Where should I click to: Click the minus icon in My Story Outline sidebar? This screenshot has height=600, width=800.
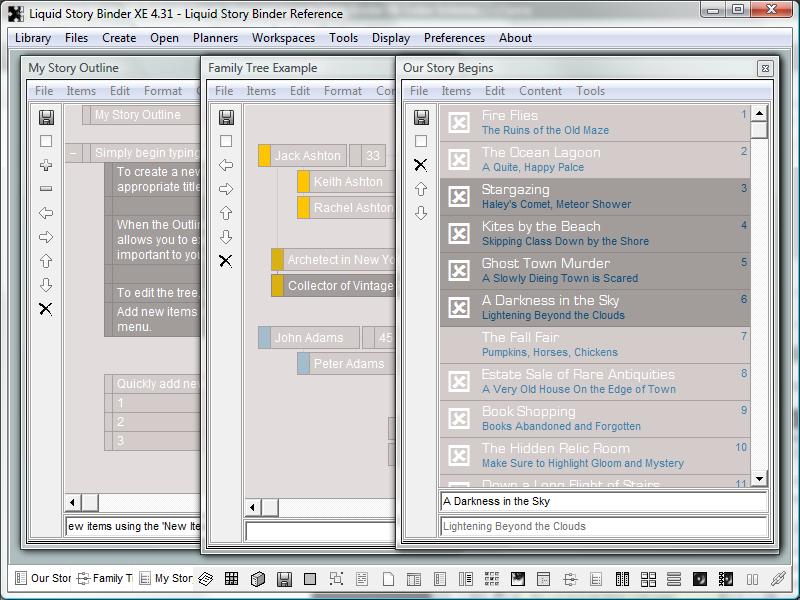point(46,189)
